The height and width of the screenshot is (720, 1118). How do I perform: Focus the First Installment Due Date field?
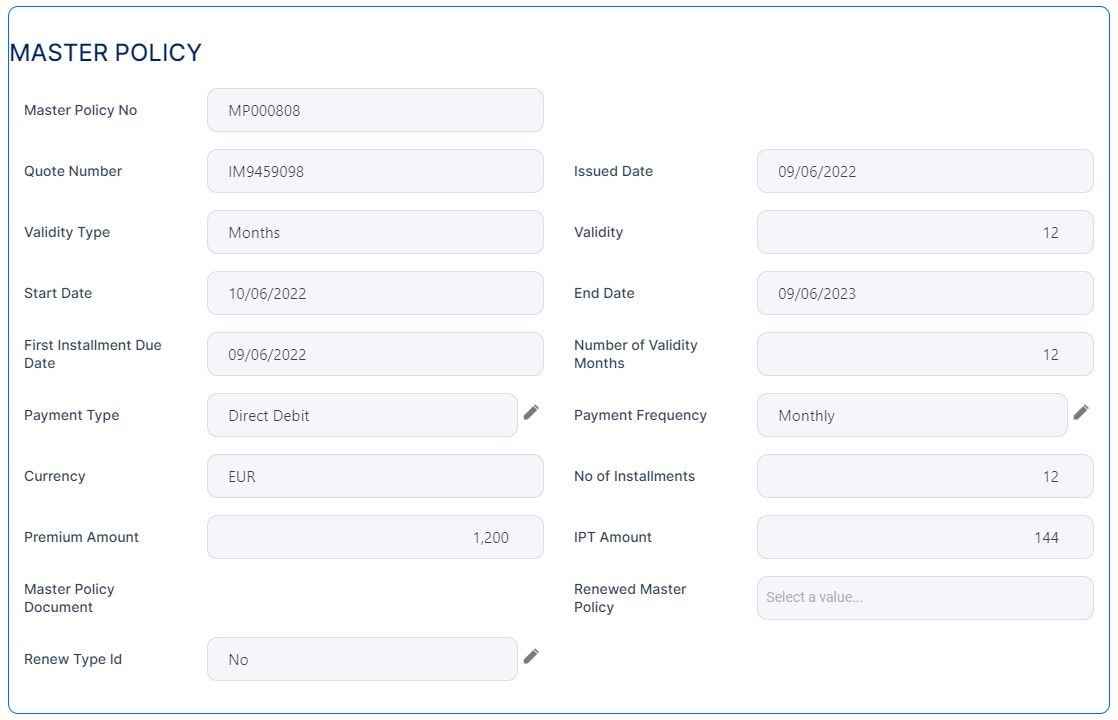point(375,354)
